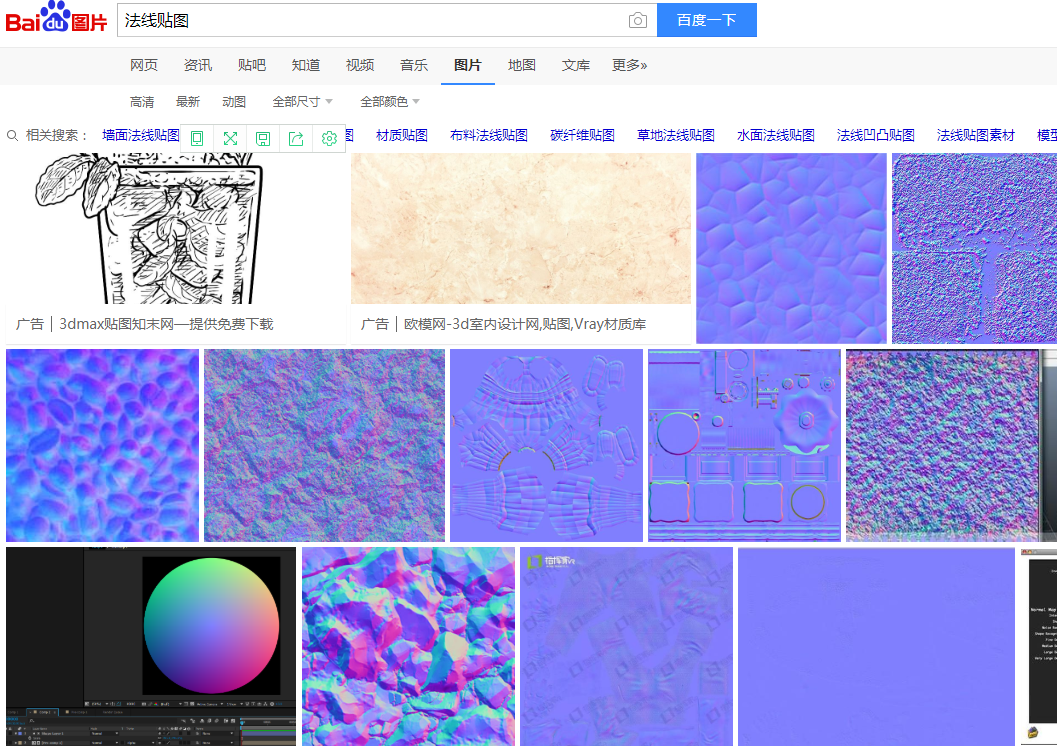Open the sharp rocky cliff normal map
1057x746 pixels.
coord(409,646)
